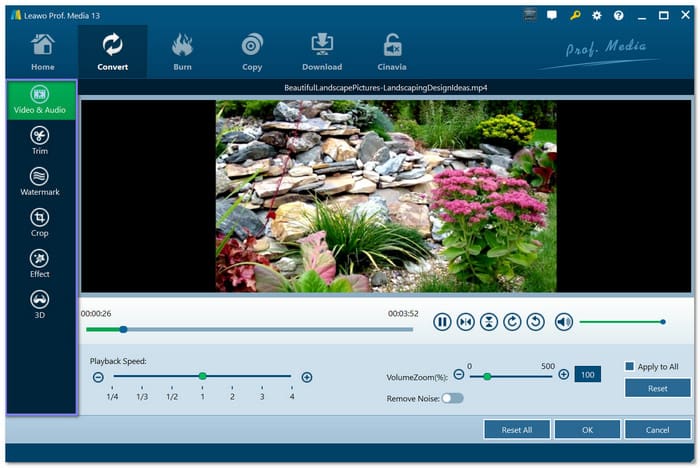
Task: Flip video horizontally
Action: click(x=465, y=322)
